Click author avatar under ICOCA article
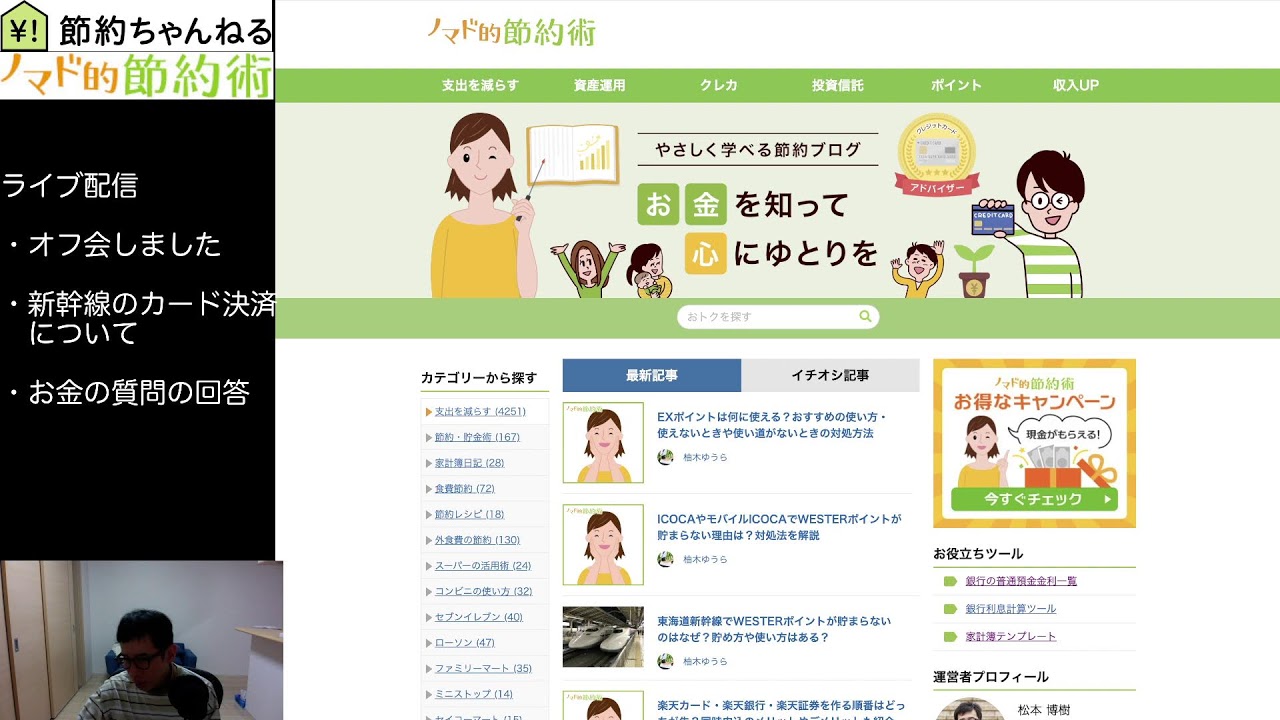This screenshot has height=720, width=1280. click(x=665, y=559)
